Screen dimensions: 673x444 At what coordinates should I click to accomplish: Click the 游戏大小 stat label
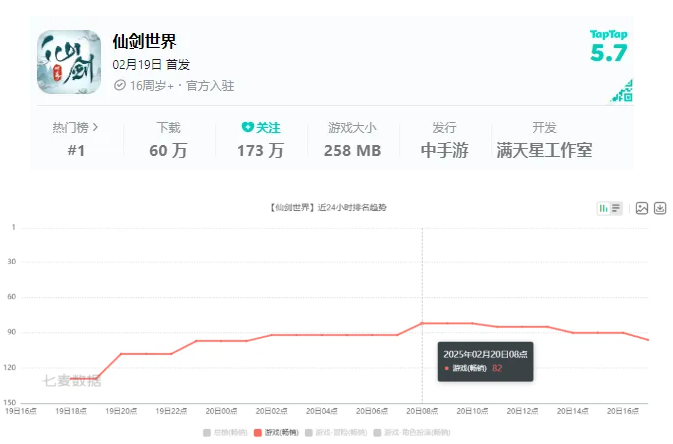[352, 128]
